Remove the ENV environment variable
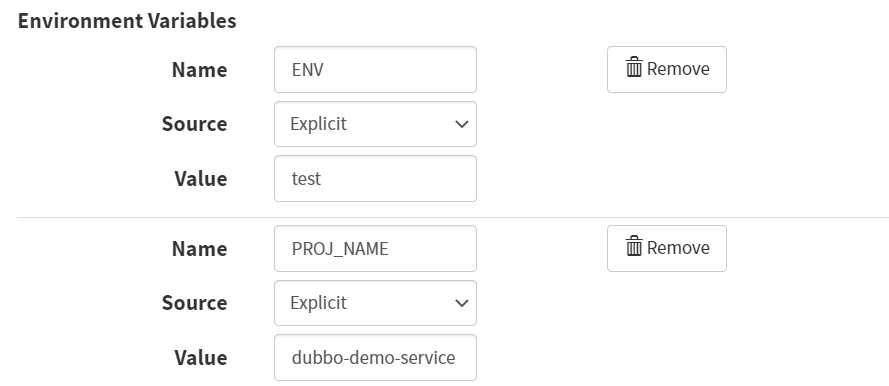The width and height of the screenshot is (889, 386). pyautogui.click(x=667, y=69)
